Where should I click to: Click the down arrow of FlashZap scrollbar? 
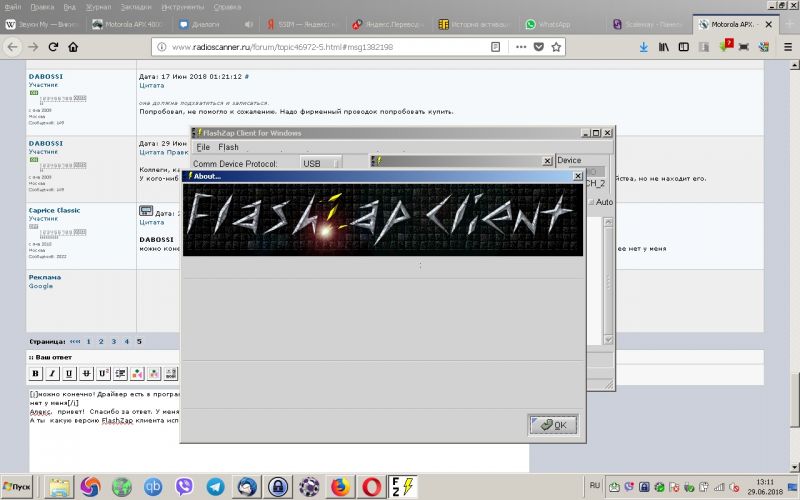pos(608,340)
